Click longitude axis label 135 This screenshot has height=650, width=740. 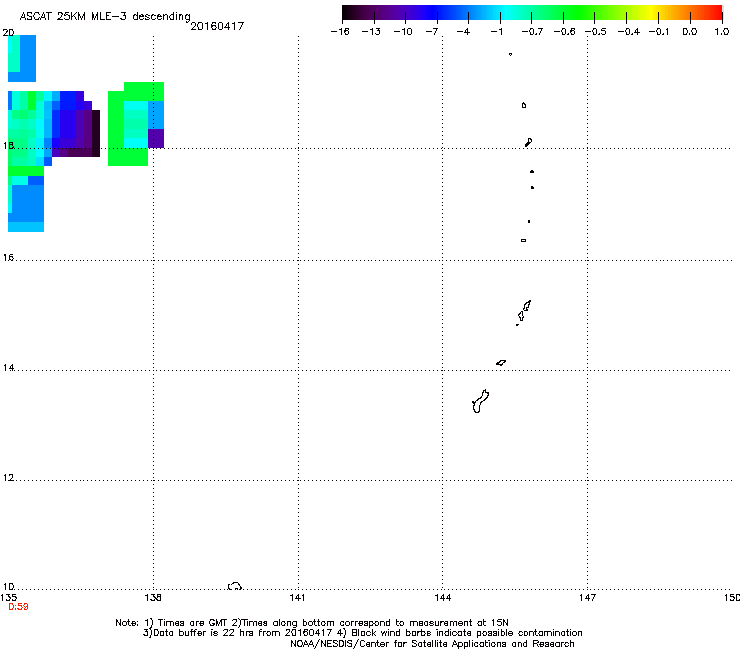pos(8,598)
